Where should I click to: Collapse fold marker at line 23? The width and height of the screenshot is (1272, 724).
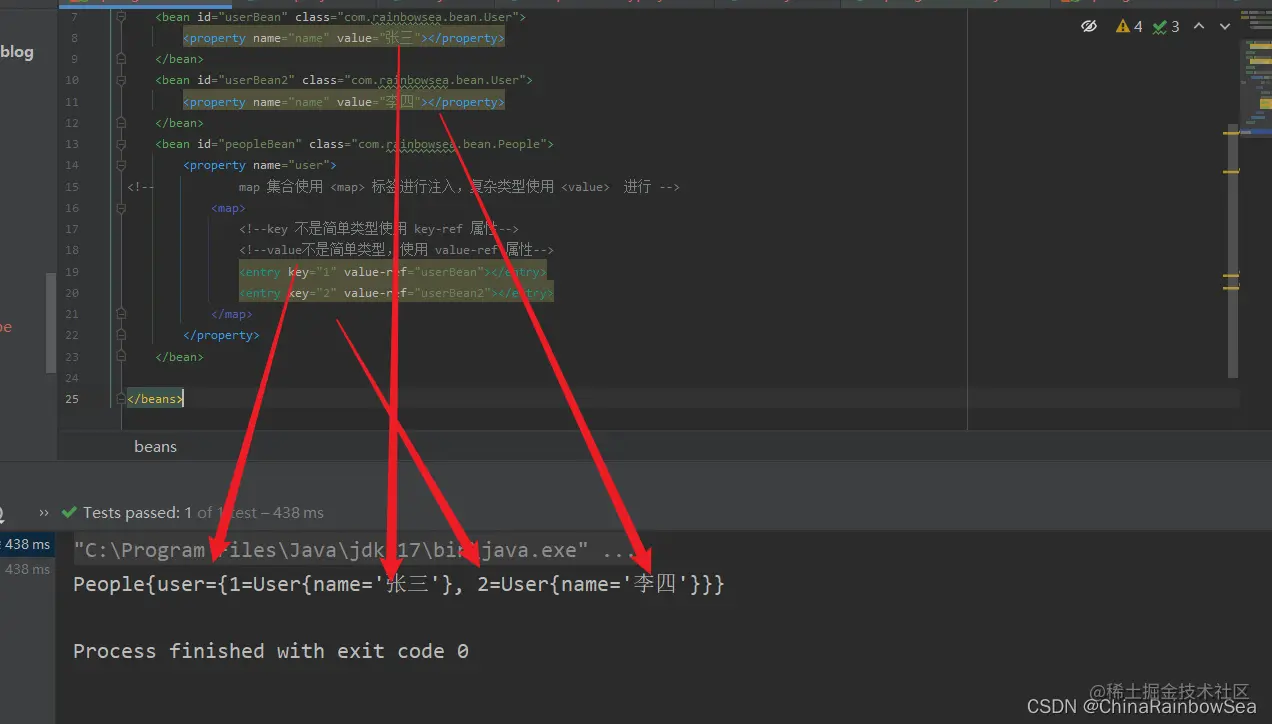click(x=121, y=356)
